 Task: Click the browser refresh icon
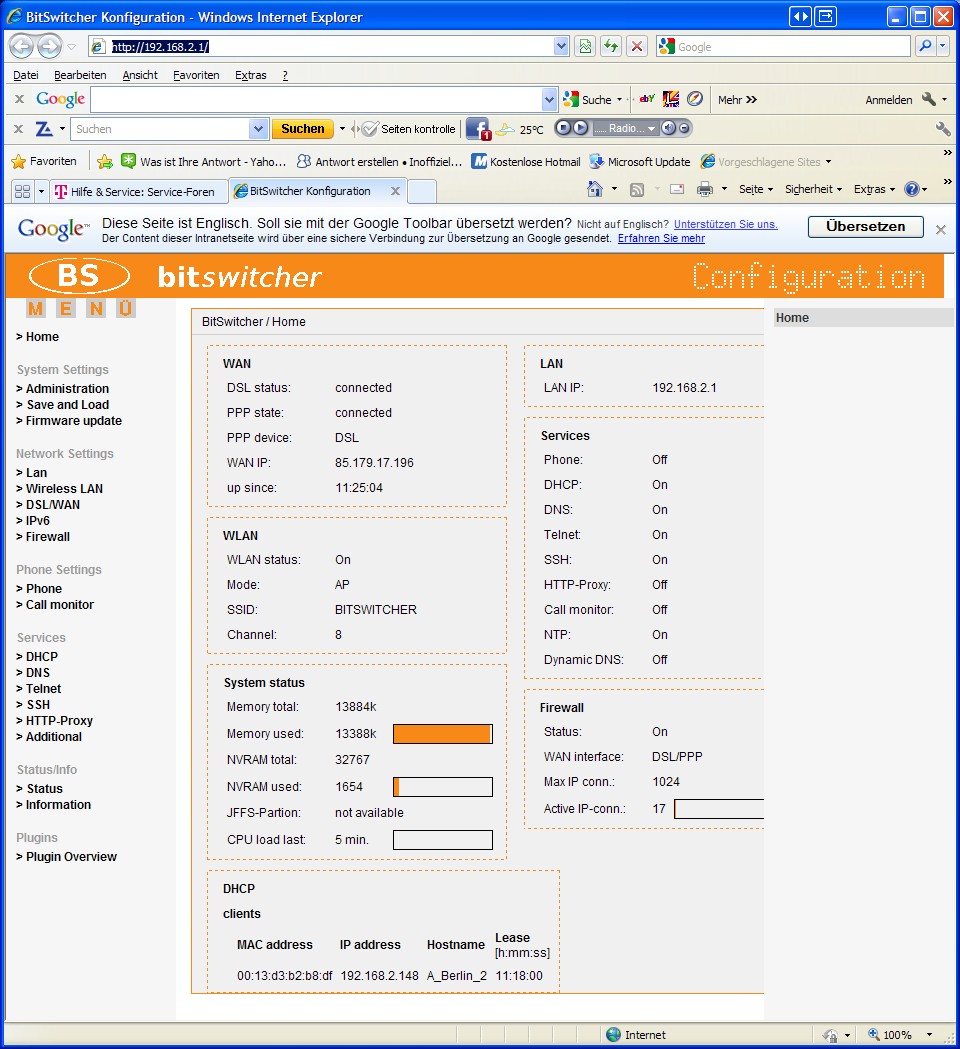pos(610,47)
